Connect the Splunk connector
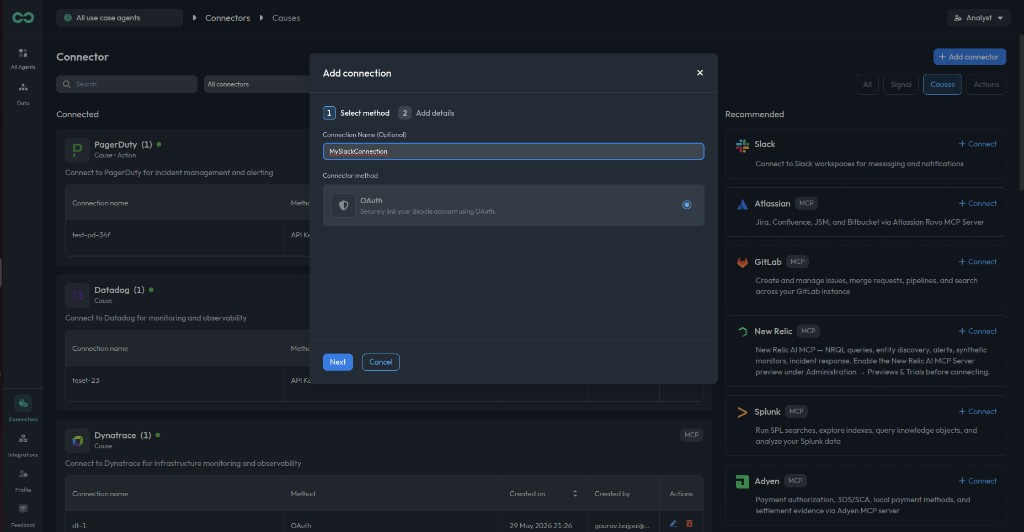This screenshot has height=532, width=1024. pyautogui.click(x=978, y=411)
